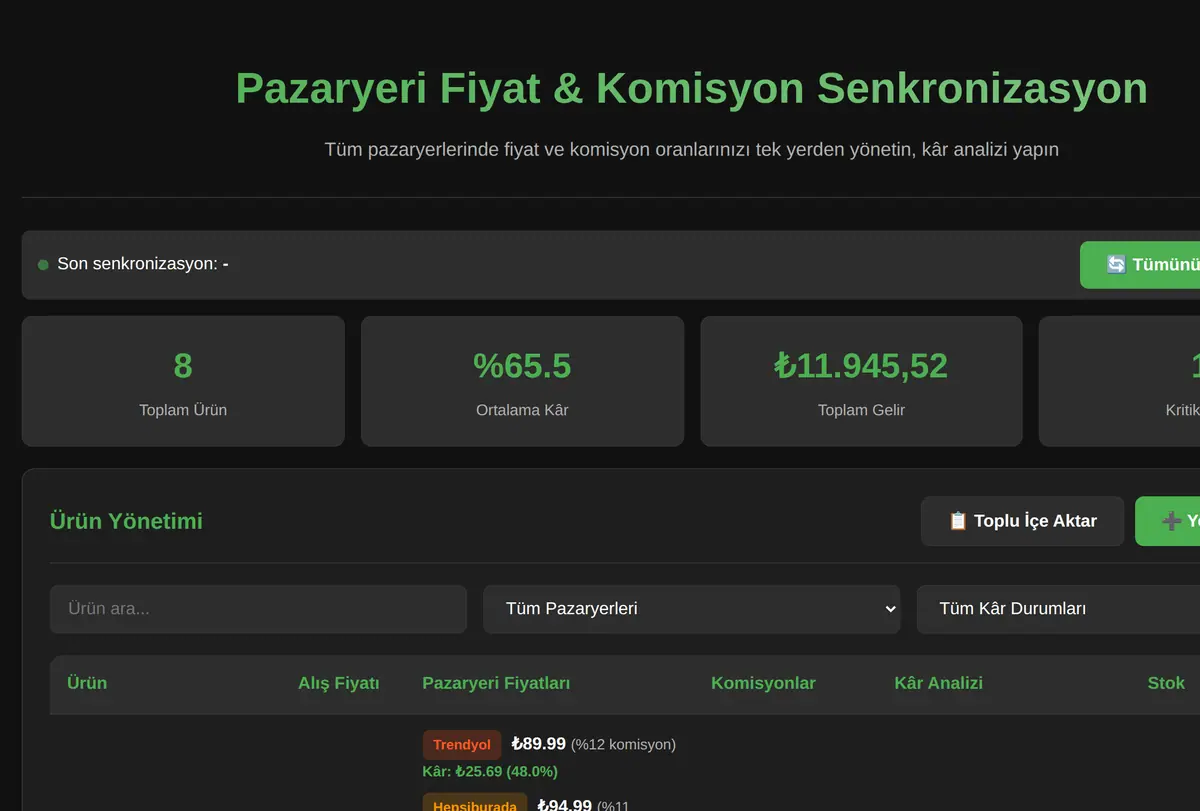Select the Toplam Gelir ₺11.945,52 card
The image size is (1200, 811).
coord(861,381)
